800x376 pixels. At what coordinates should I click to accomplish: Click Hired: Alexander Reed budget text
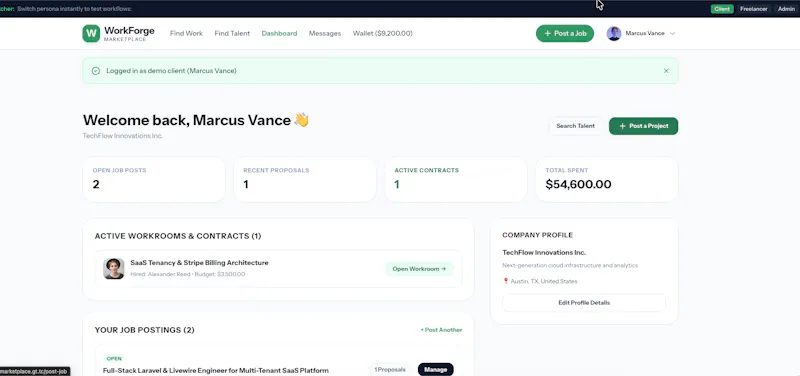coord(187,274)
